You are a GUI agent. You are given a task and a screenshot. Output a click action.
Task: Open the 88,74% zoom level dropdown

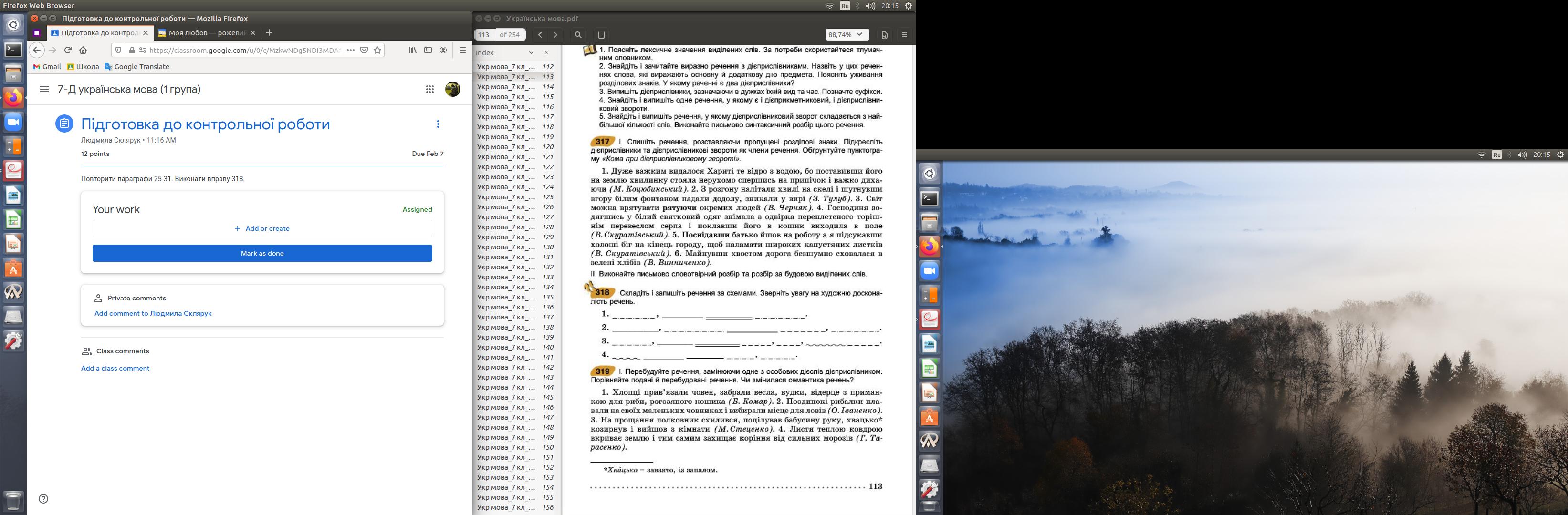pyautogui.click(x=847, y=35)
